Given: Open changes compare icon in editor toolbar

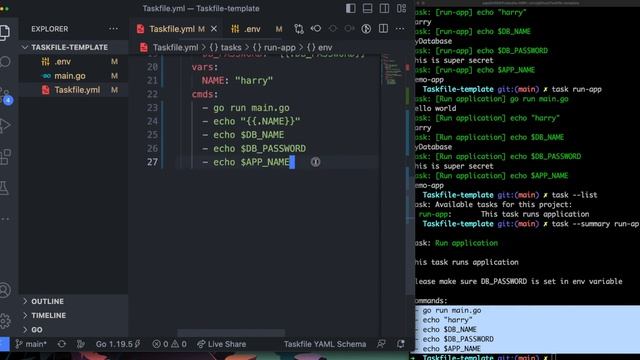Looking at the screenshot, I should 299,29.
